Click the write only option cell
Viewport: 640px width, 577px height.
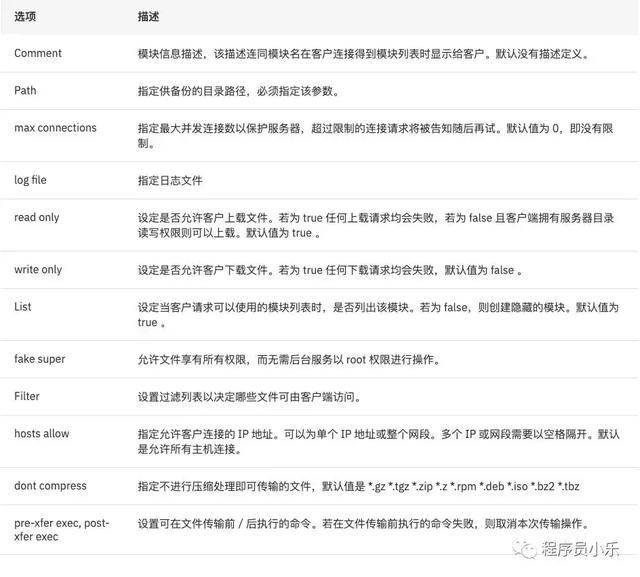38,270
